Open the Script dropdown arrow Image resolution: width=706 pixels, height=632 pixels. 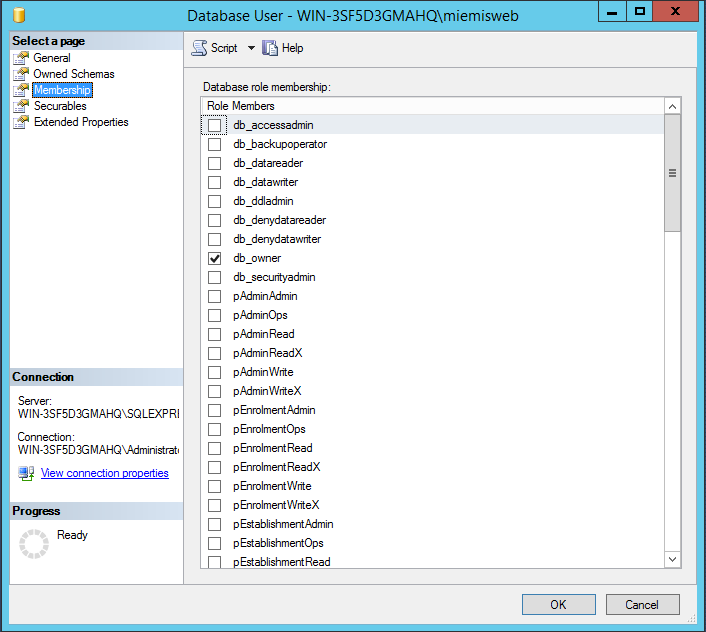tap(250, 48)
